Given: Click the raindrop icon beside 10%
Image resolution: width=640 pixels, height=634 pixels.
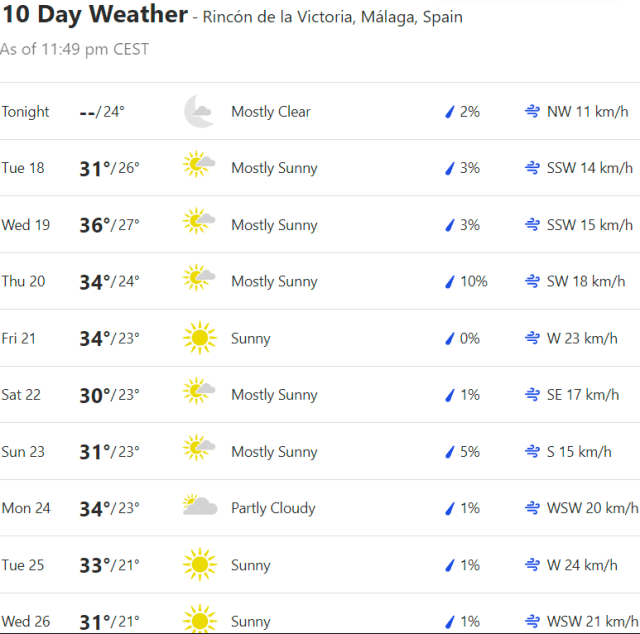Looking at the screenshot, I should point(449,282).
